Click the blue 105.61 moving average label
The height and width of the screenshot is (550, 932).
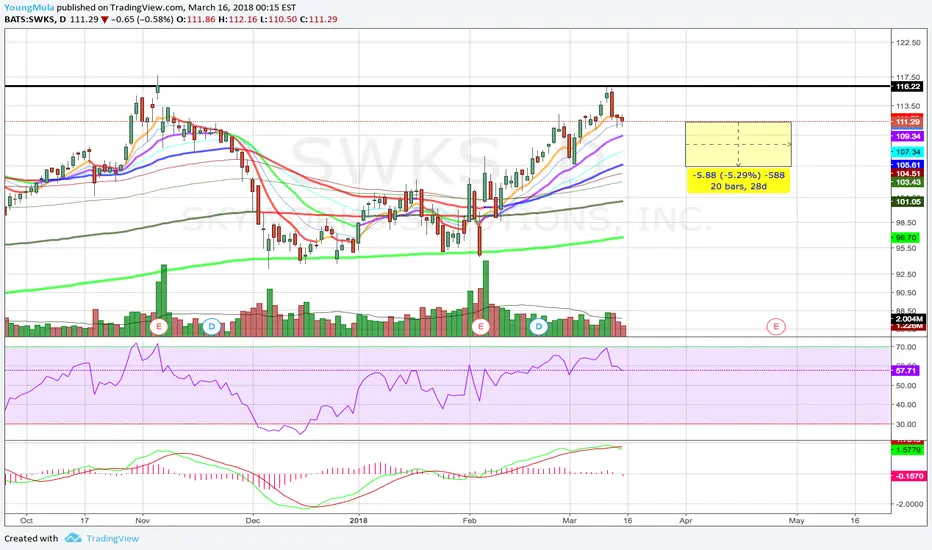(x=908, y=165)
